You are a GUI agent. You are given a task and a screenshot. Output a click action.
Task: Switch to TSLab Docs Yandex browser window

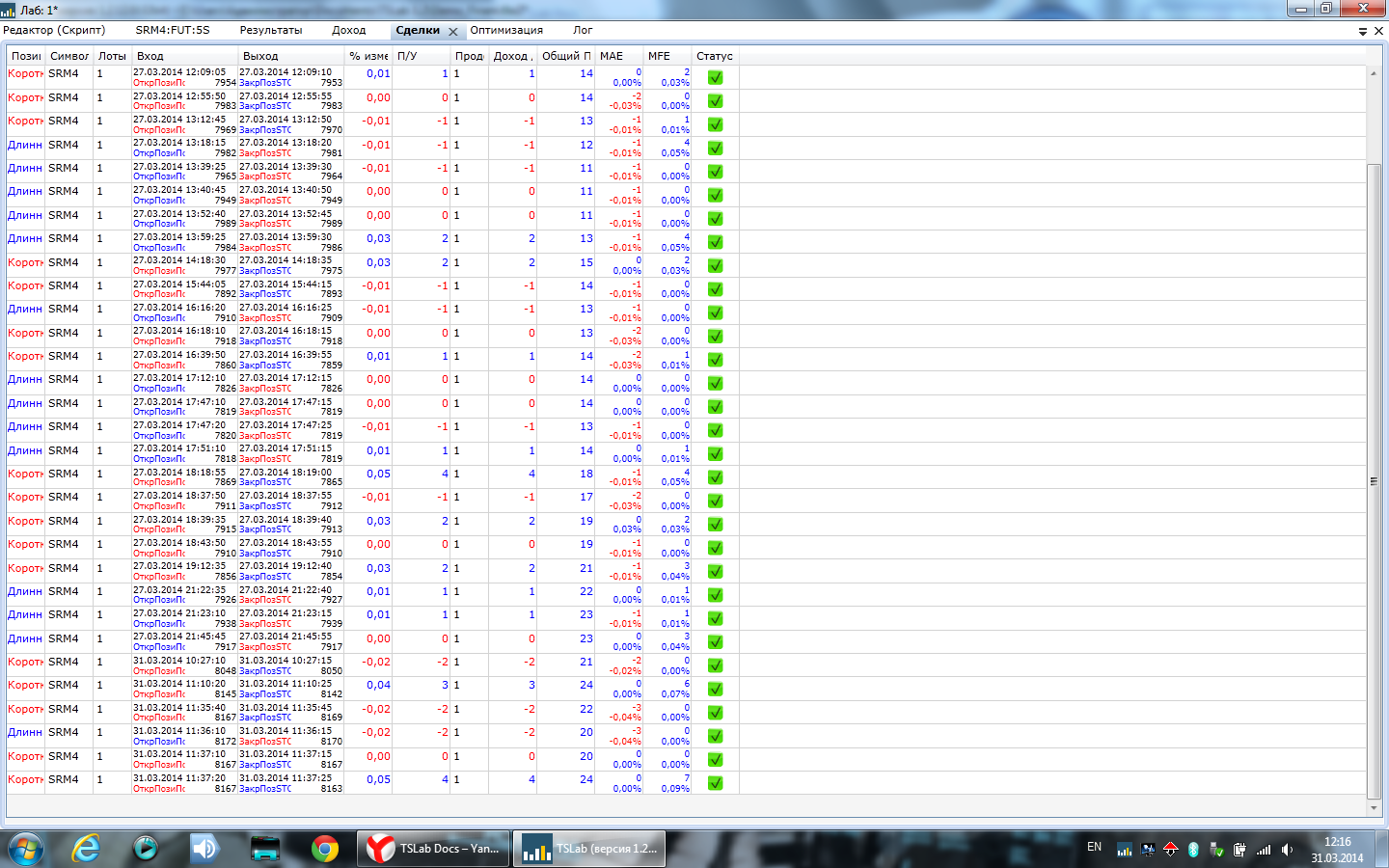[433, 849]
